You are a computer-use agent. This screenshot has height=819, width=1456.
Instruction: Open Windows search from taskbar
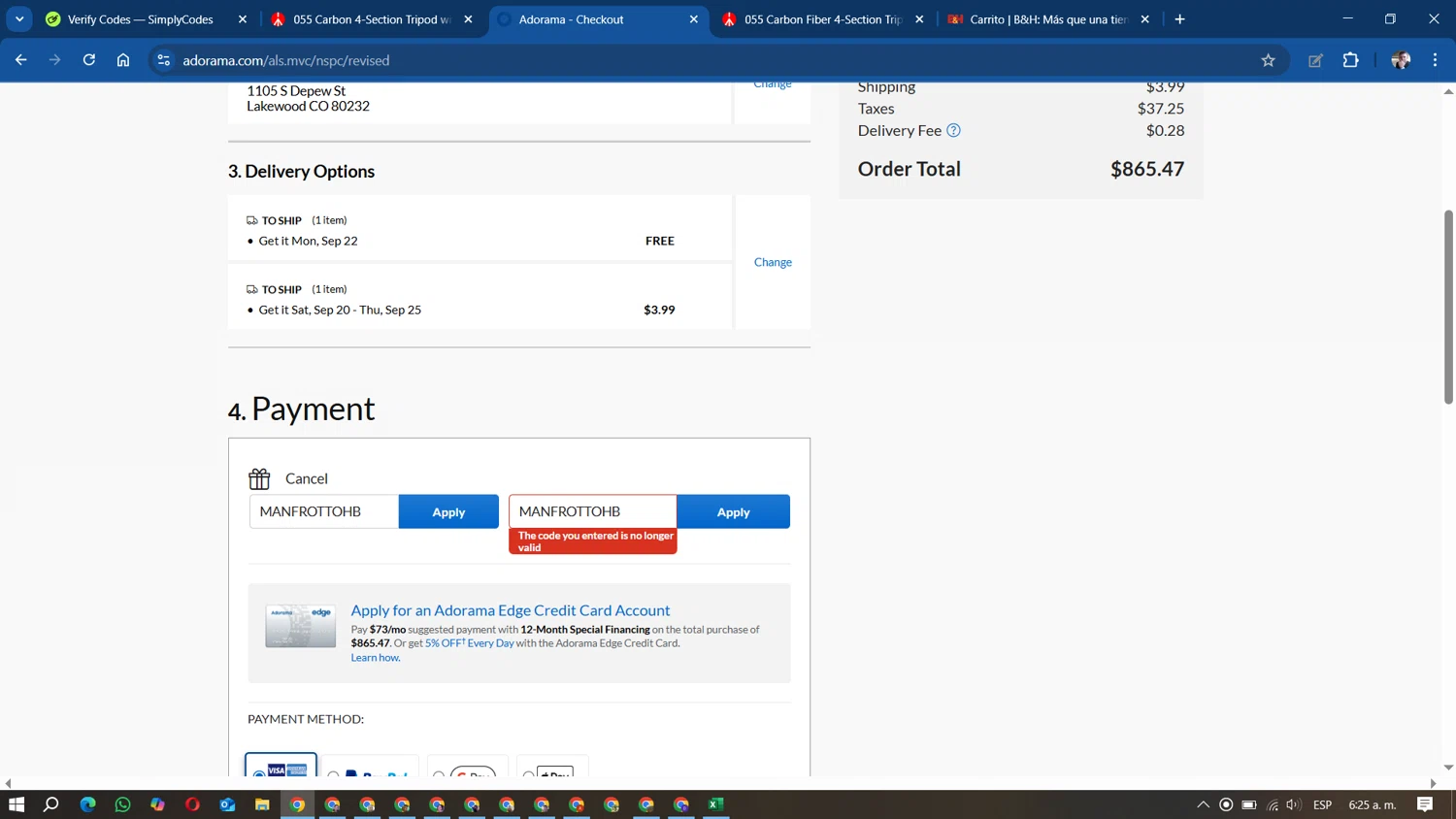pos(51,804)
